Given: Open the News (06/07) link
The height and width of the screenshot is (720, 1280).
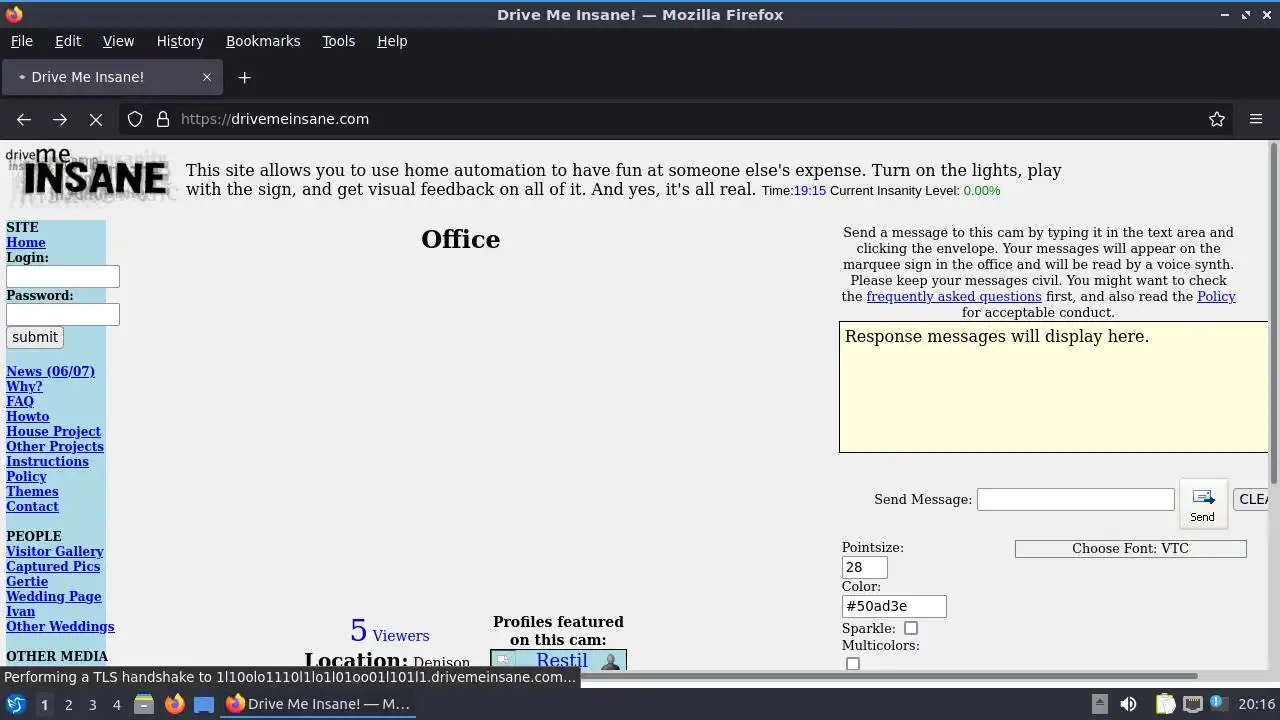Looking at the screenshot, I should click(x=50, y=371).
